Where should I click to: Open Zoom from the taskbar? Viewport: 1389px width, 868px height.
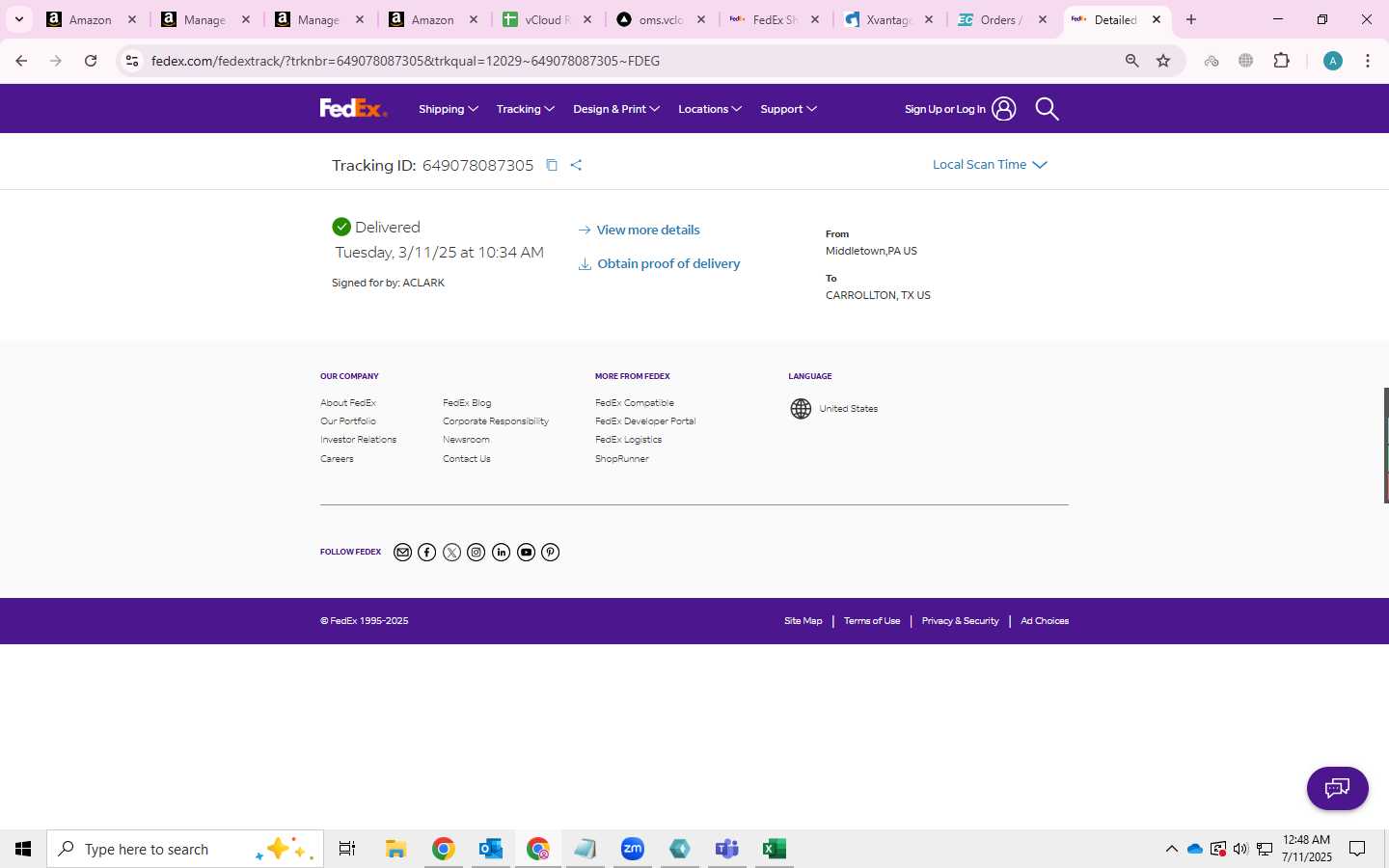coord(633,849)
